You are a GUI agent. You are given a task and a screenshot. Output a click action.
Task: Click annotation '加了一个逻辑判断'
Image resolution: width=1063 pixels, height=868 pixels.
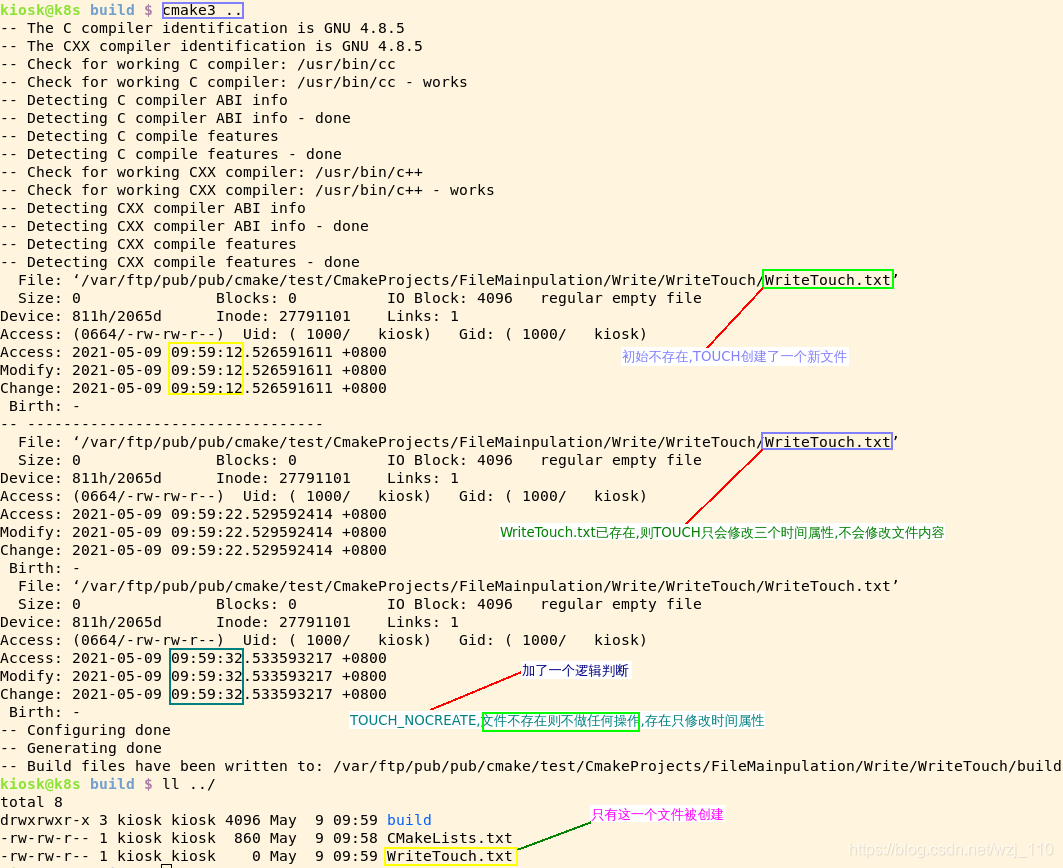pyautogui.click(x=575, y=671)
